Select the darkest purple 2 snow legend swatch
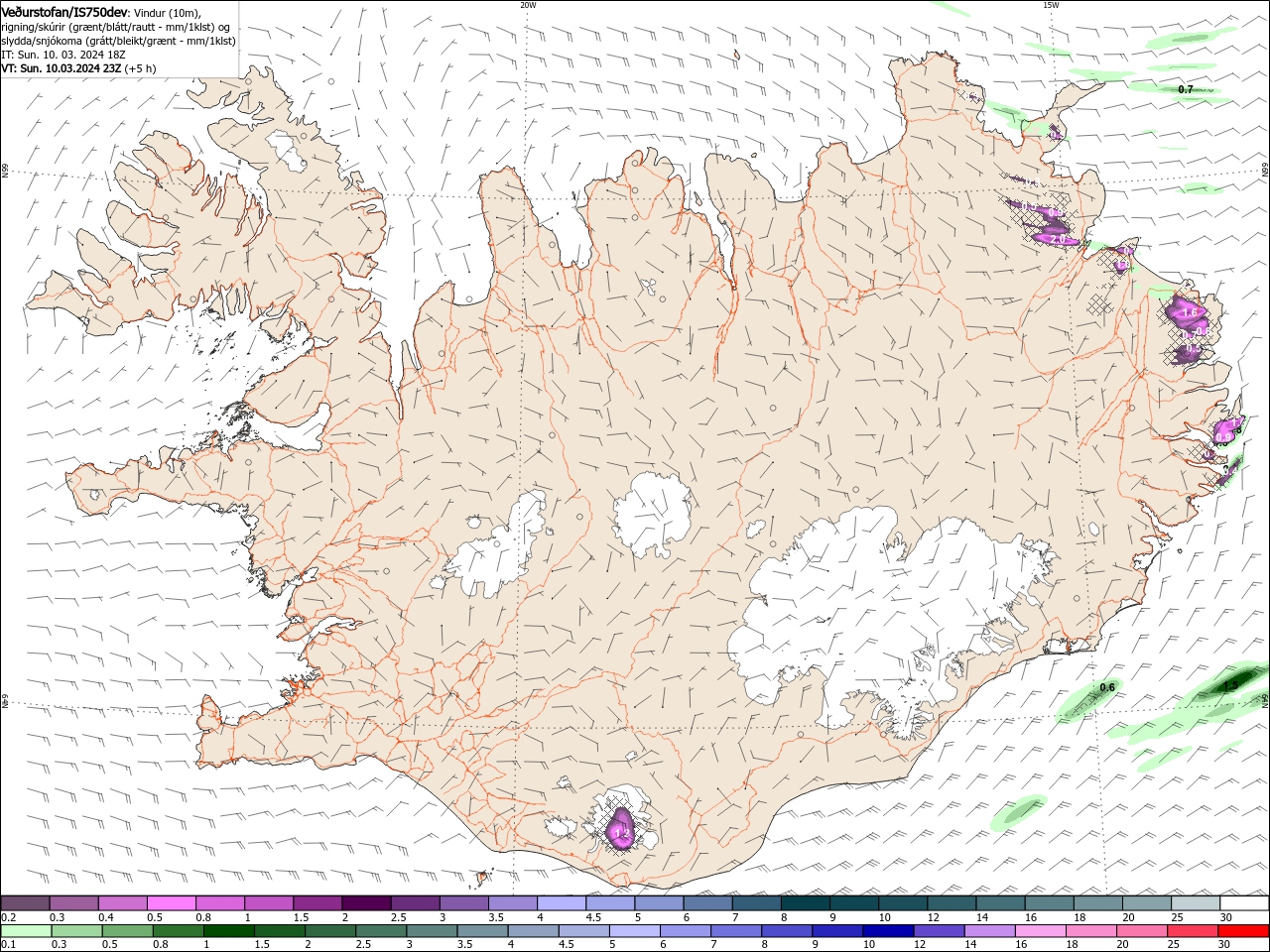1270x952 pixels. point(365,903)
